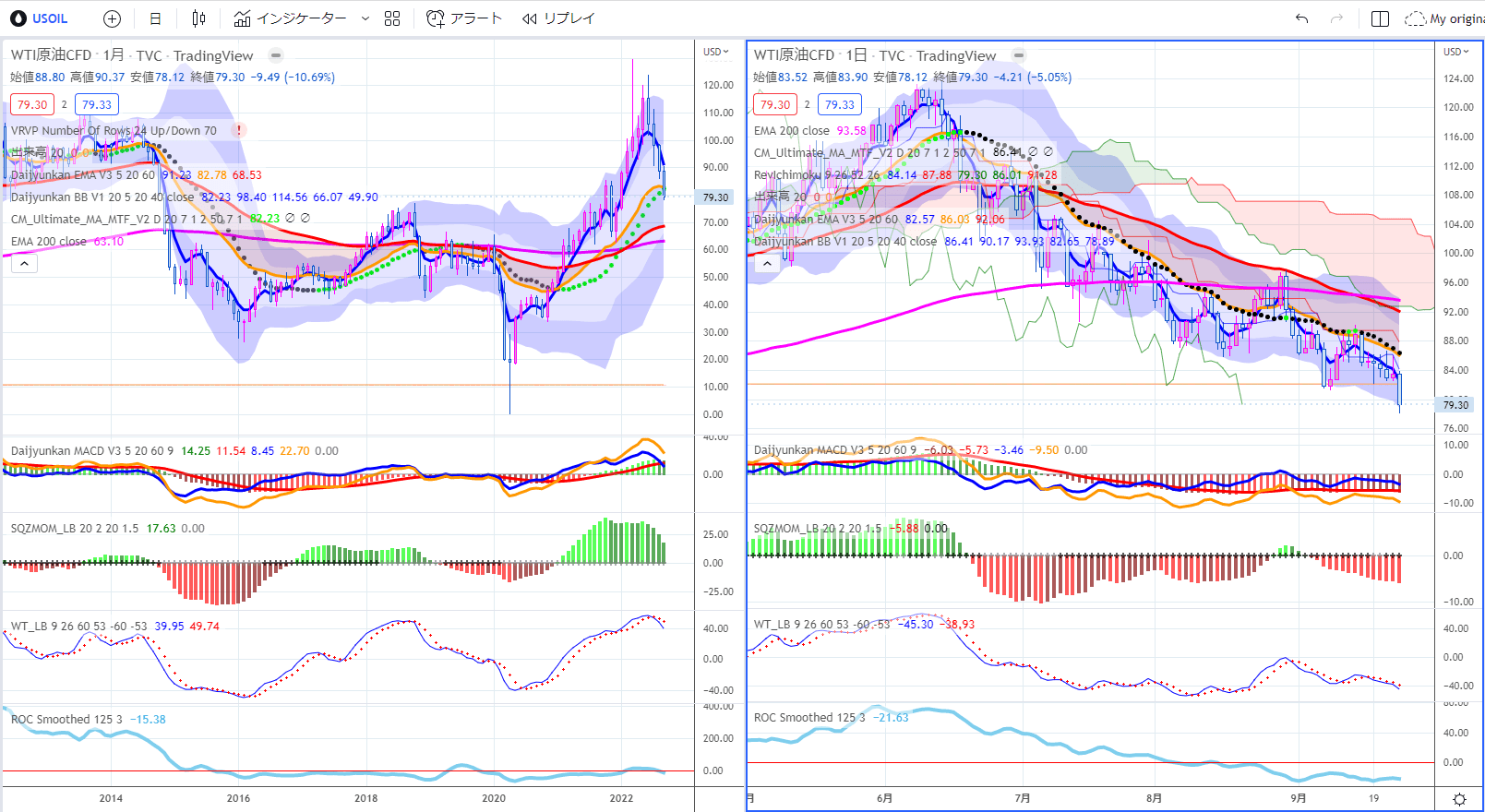Open the My original saved layout
The height and width of the screenshot is (812, 1485).
[1444, 18]
